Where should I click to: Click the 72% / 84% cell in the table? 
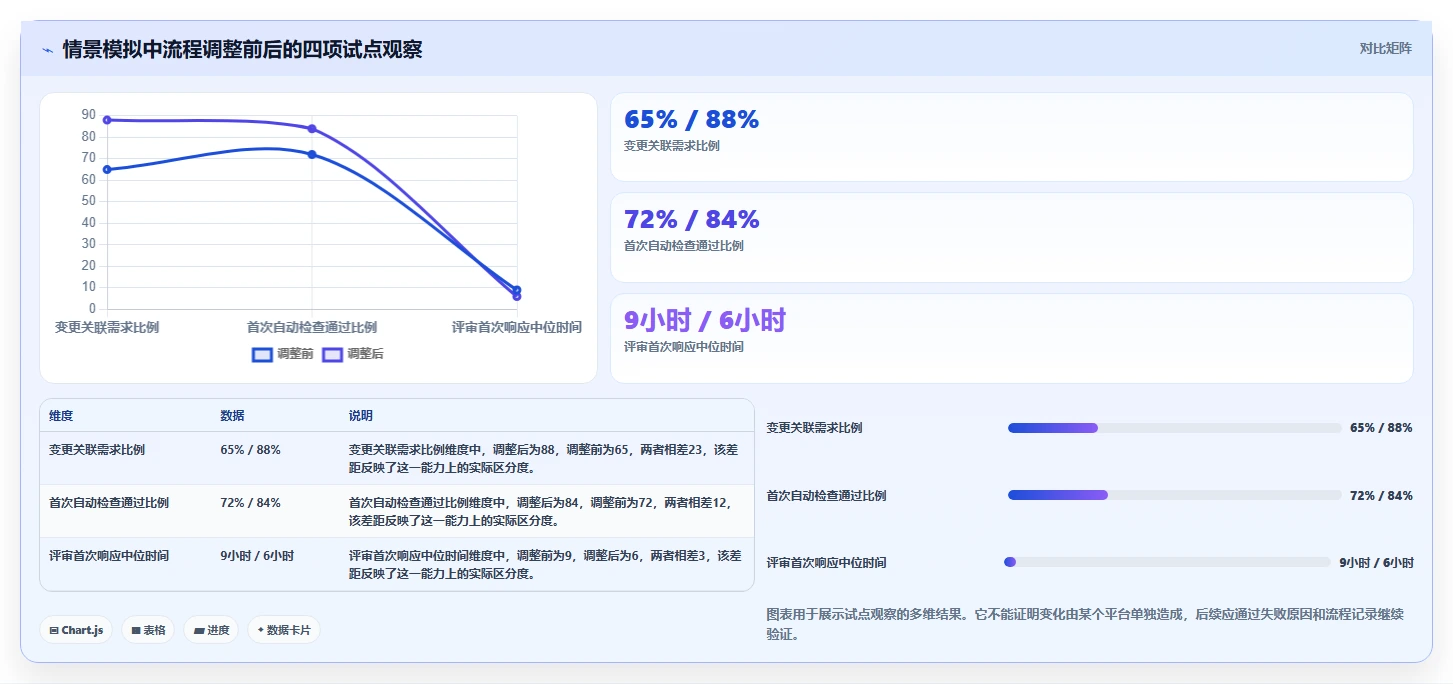tap(250, 503)
